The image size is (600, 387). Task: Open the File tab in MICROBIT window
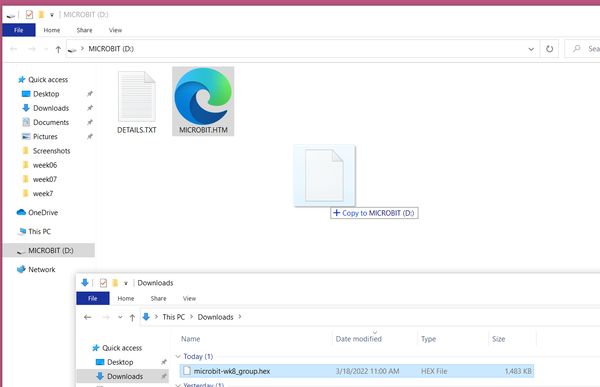click(x=19, y=30)
